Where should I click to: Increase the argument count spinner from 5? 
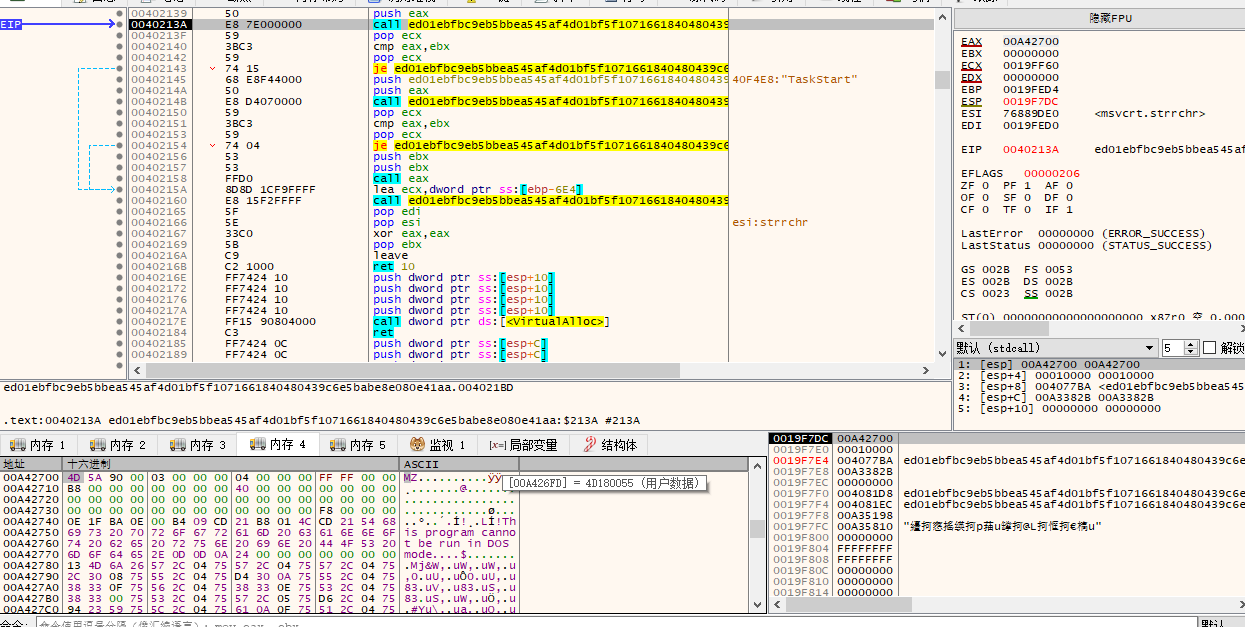click(1190, 344)
